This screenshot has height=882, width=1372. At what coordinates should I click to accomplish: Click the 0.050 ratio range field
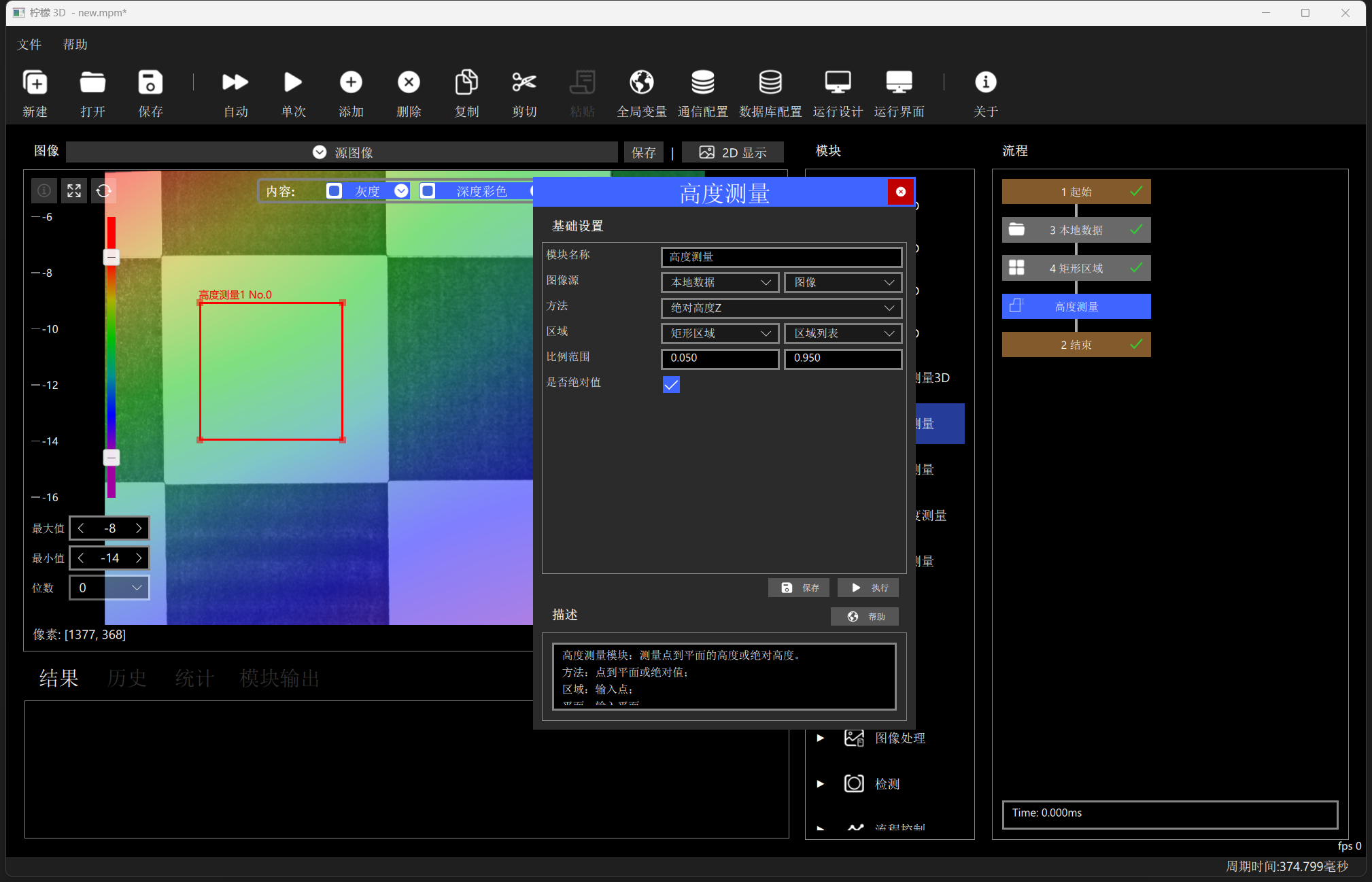click(720, 358)
